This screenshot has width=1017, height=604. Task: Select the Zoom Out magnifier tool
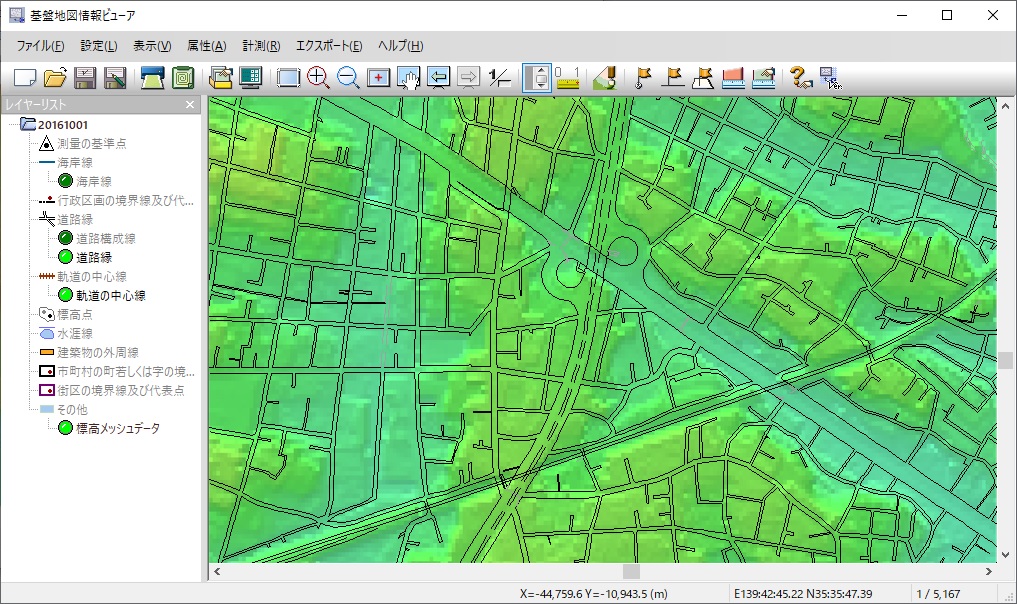pyautogui.click(x=348, y=78)
